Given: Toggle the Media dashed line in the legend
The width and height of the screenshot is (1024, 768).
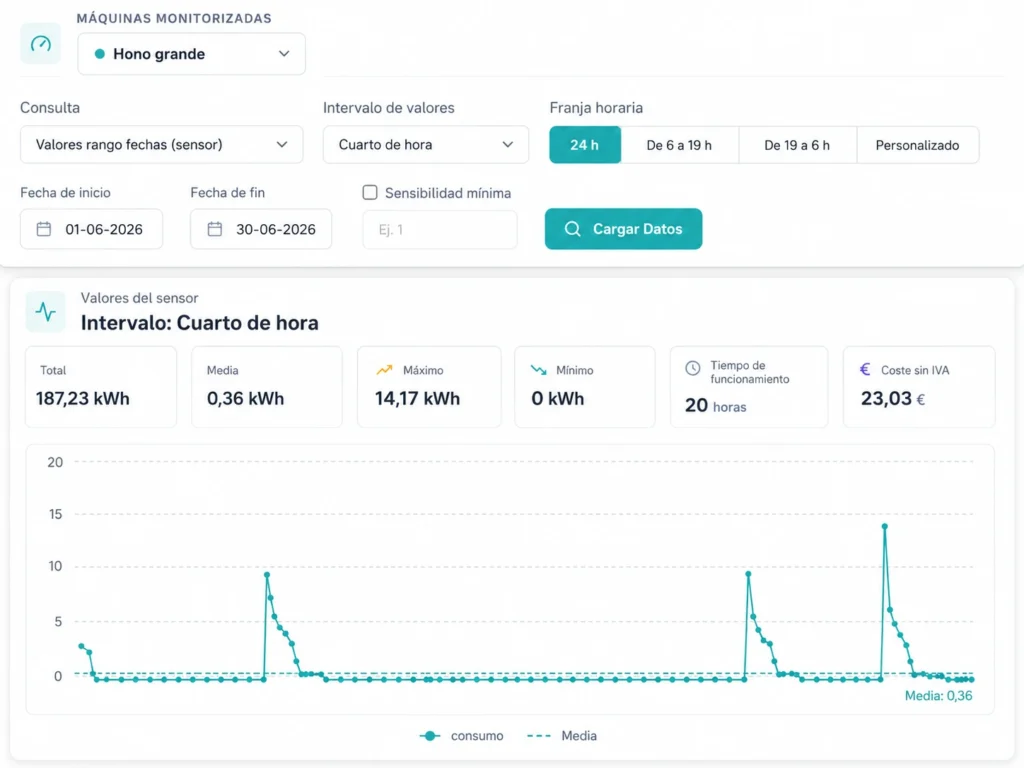Looking at the screenshot, I should 562,736.
